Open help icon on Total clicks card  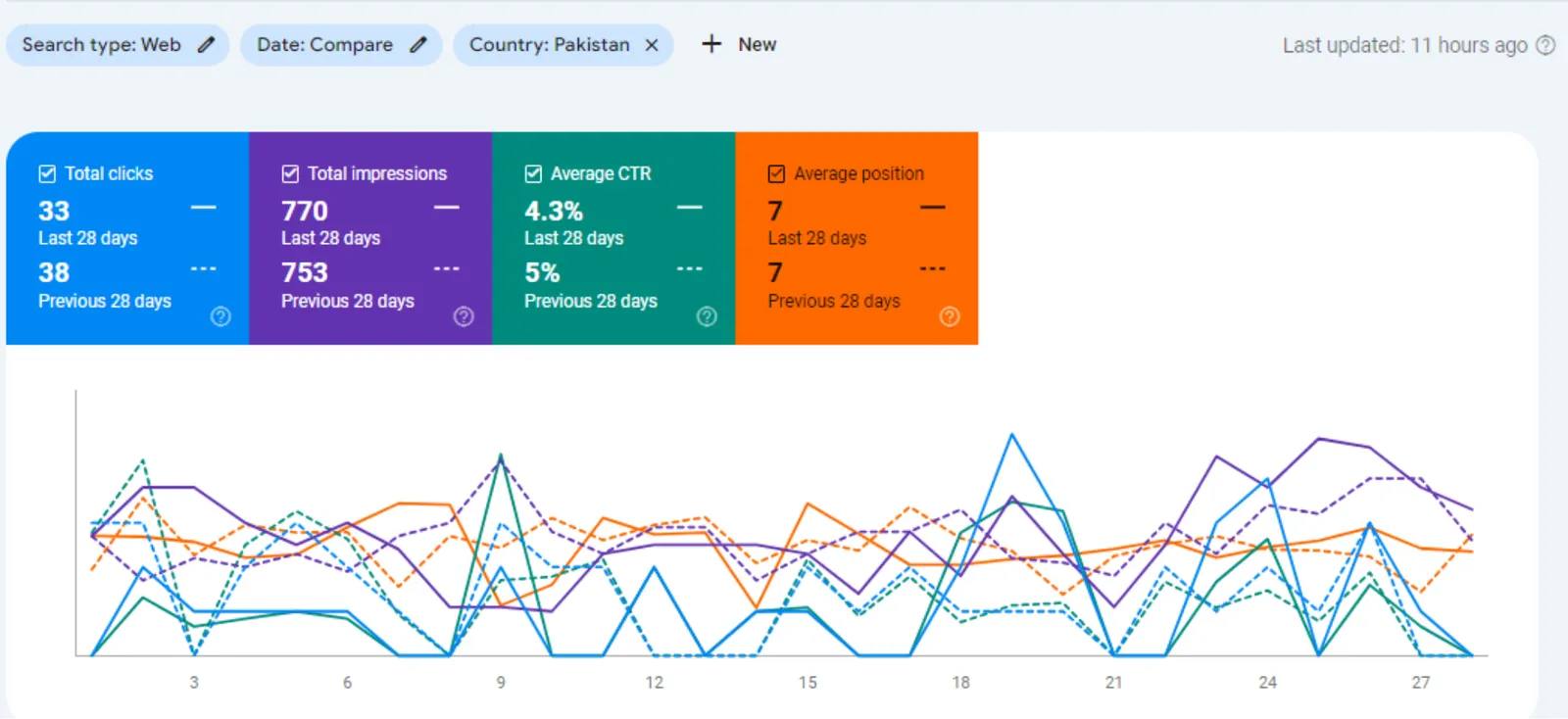[220, 316]
